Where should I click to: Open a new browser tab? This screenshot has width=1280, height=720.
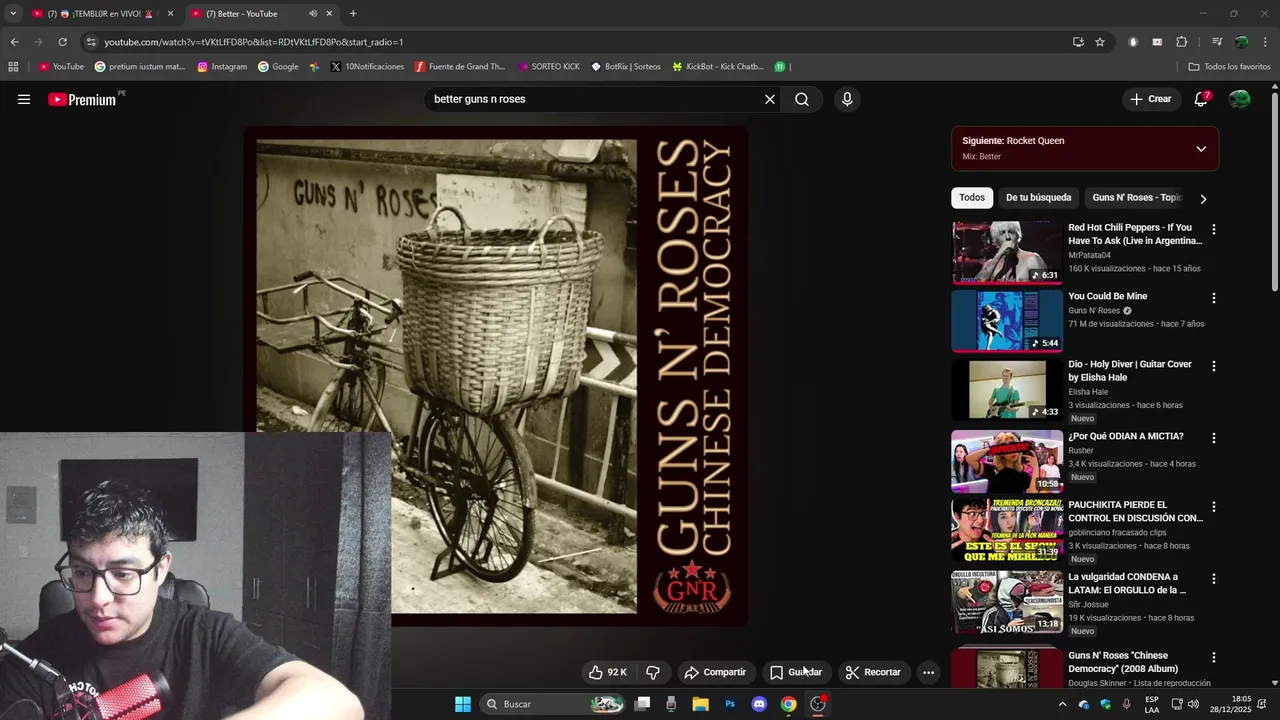pyautogui.click(x=353, y=14)
